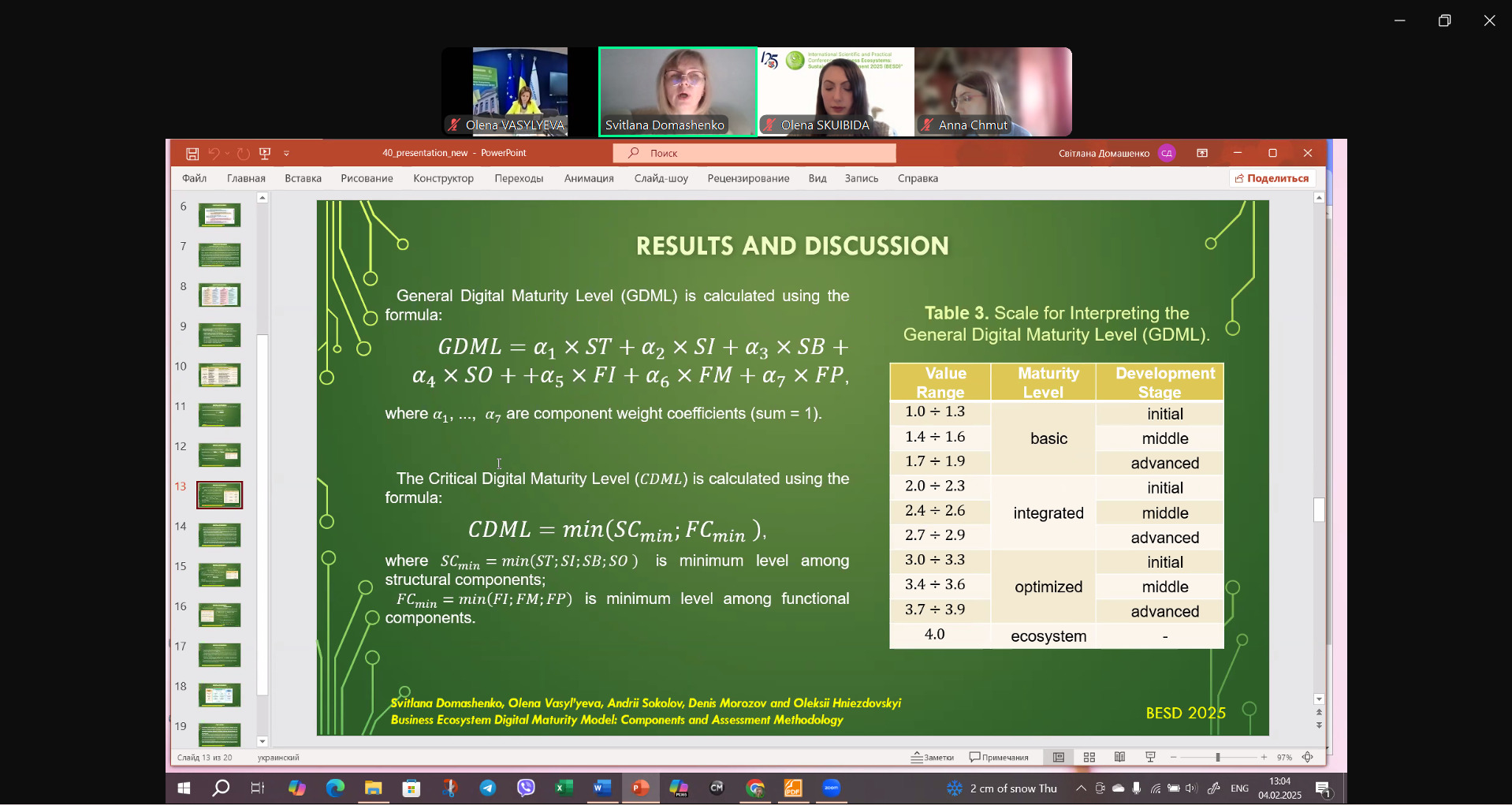Open the Вставка ribbon tab
The width and height of the screenshot is (1512, 805).
[303, 179]
